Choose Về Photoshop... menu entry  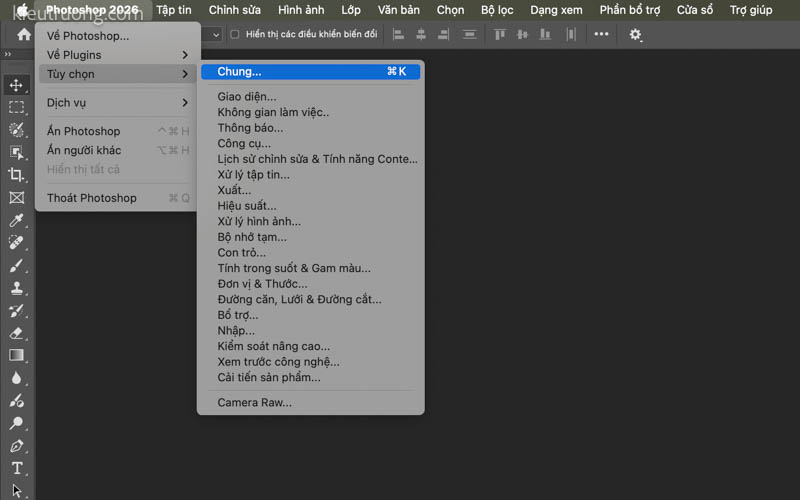tap(118, 36)
